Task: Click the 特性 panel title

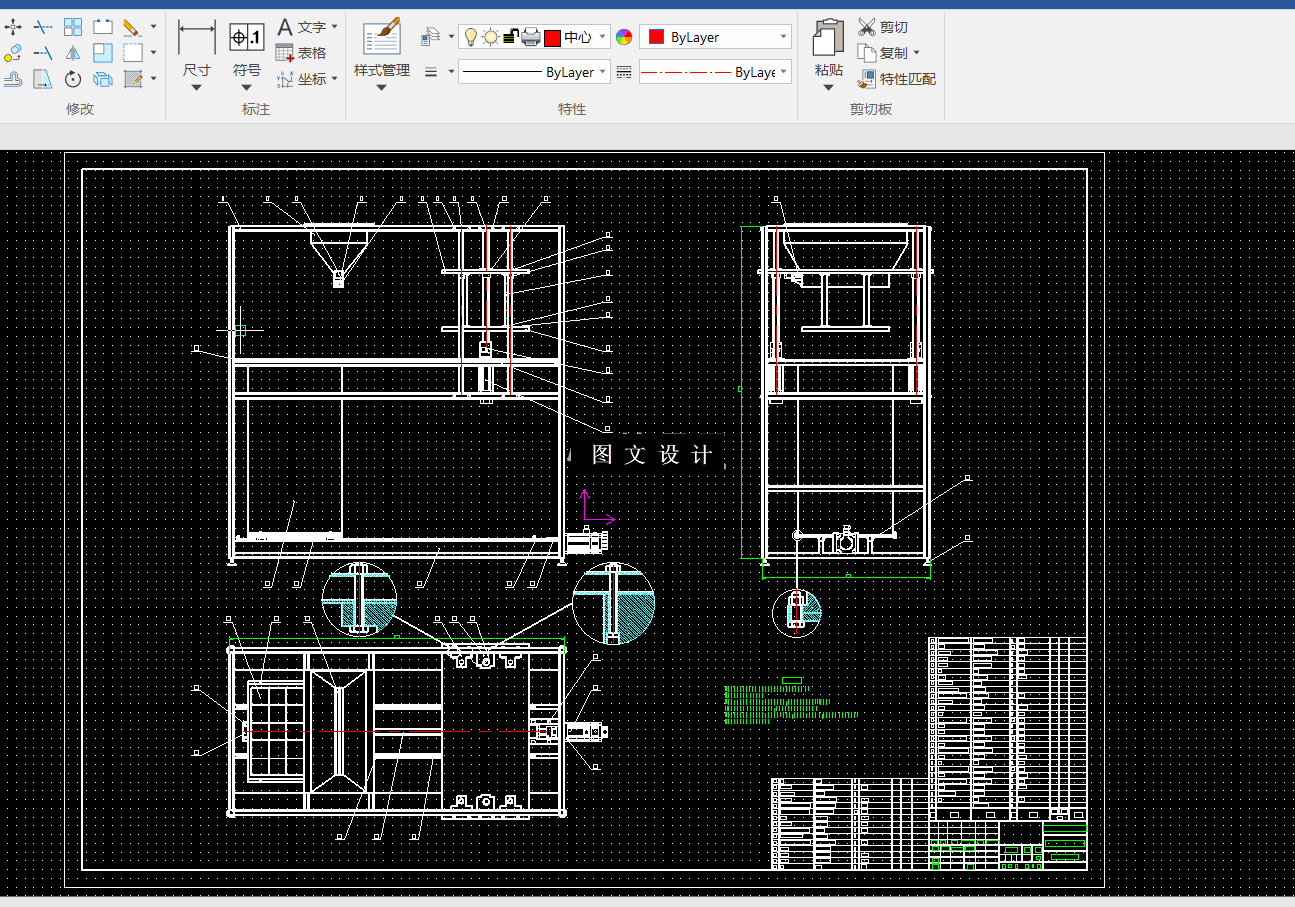Action: (x=572, y=109)
